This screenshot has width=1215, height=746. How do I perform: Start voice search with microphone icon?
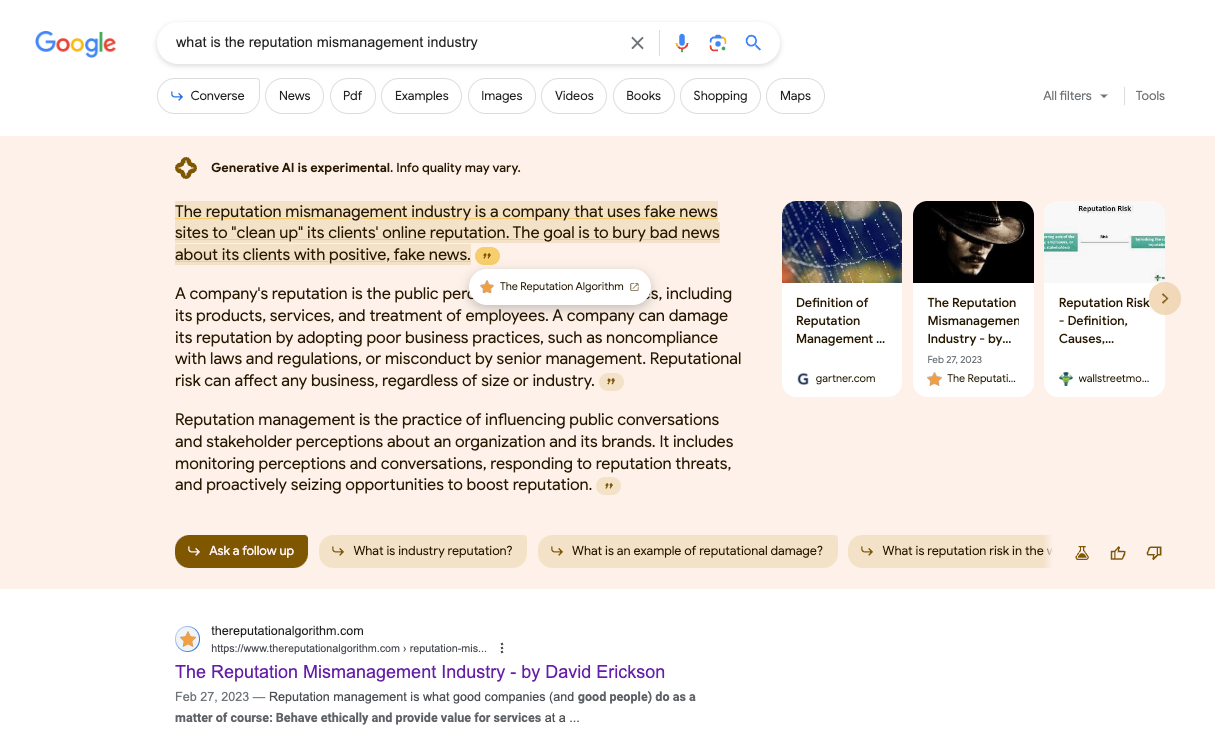682,43
